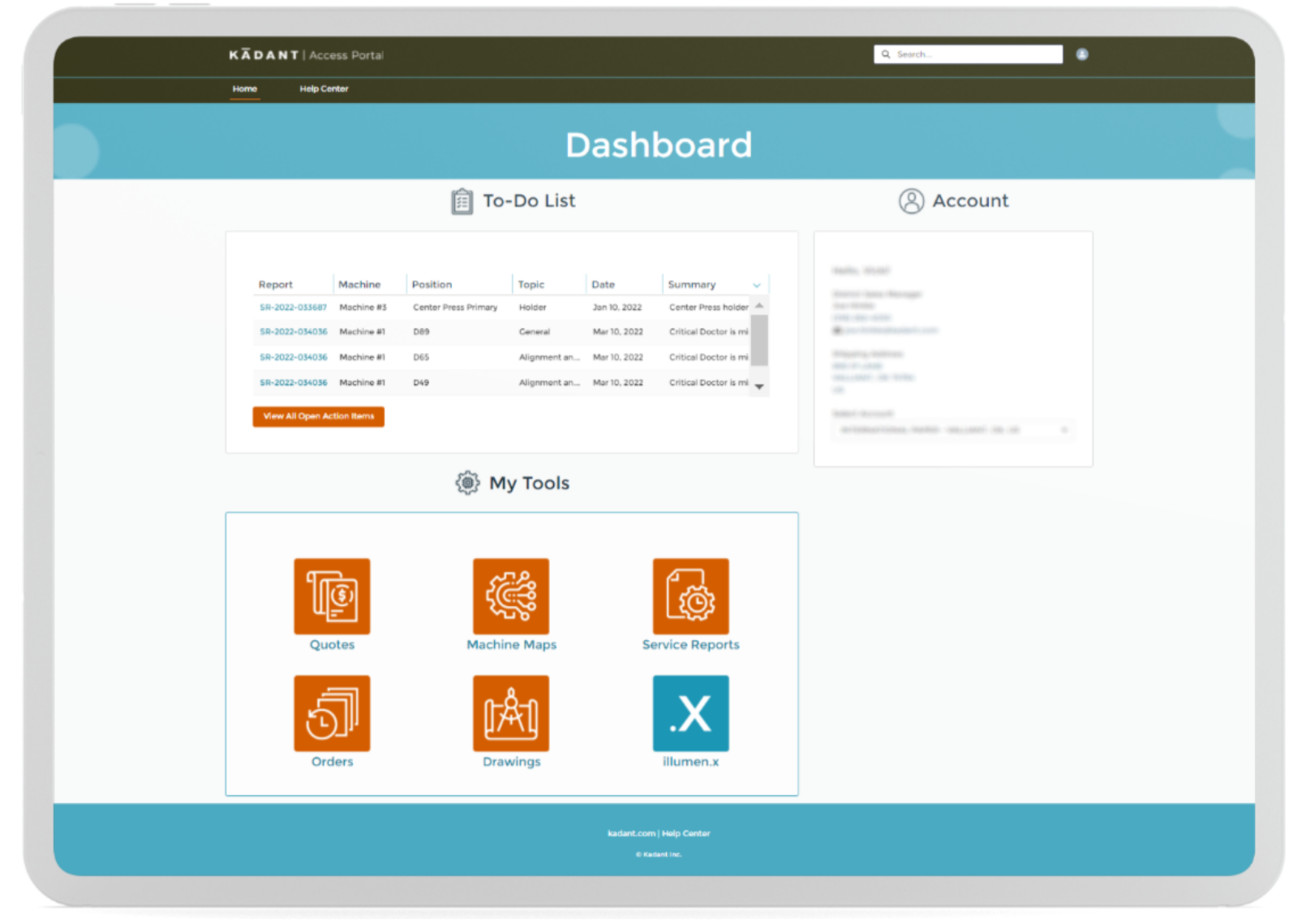Select 'Center Press holder' summary cell
Viewport: 1306px width, 924px height.
(x=708, y=307)
